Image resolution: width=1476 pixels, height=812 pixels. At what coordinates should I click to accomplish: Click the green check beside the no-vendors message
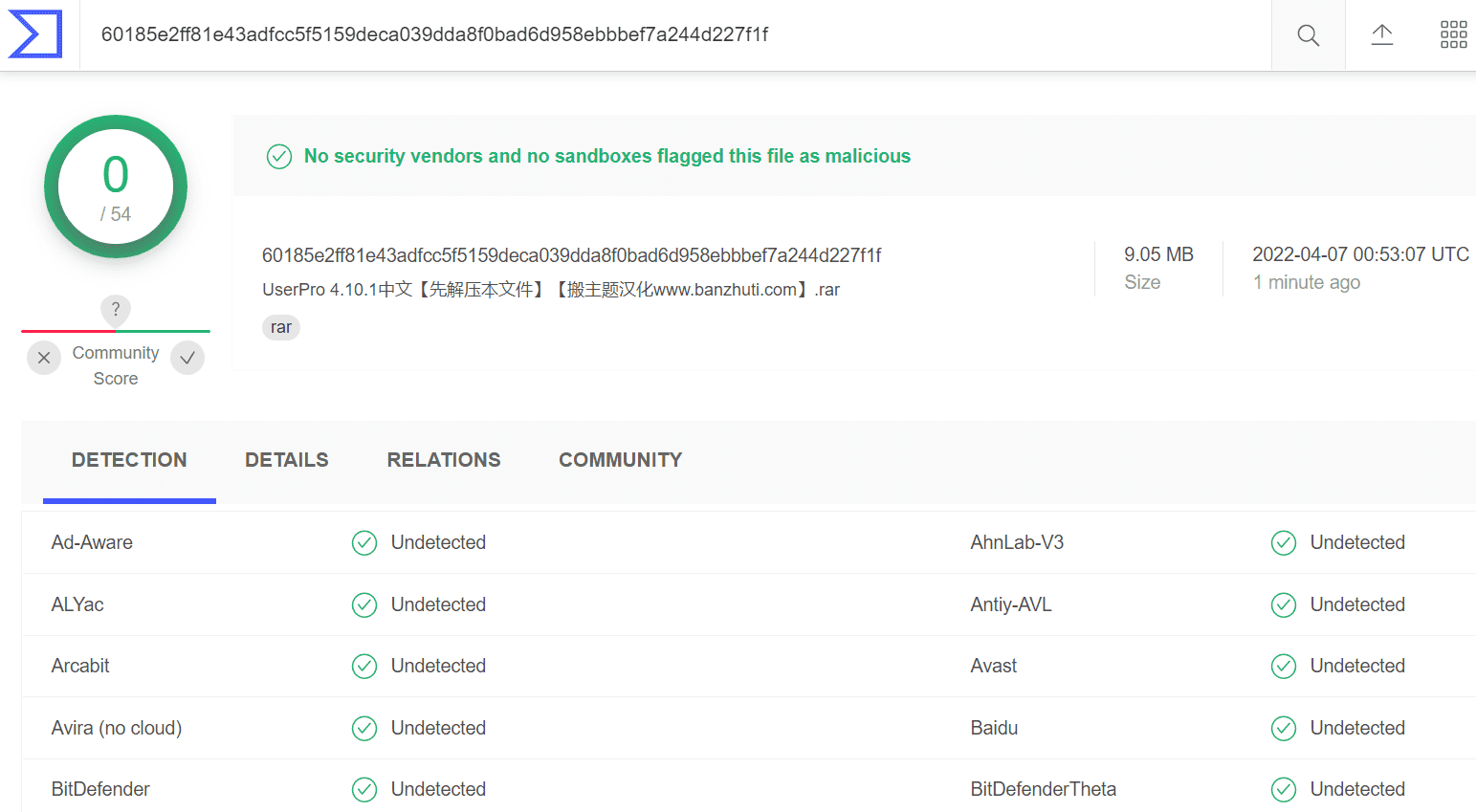(x=279, y=156)
